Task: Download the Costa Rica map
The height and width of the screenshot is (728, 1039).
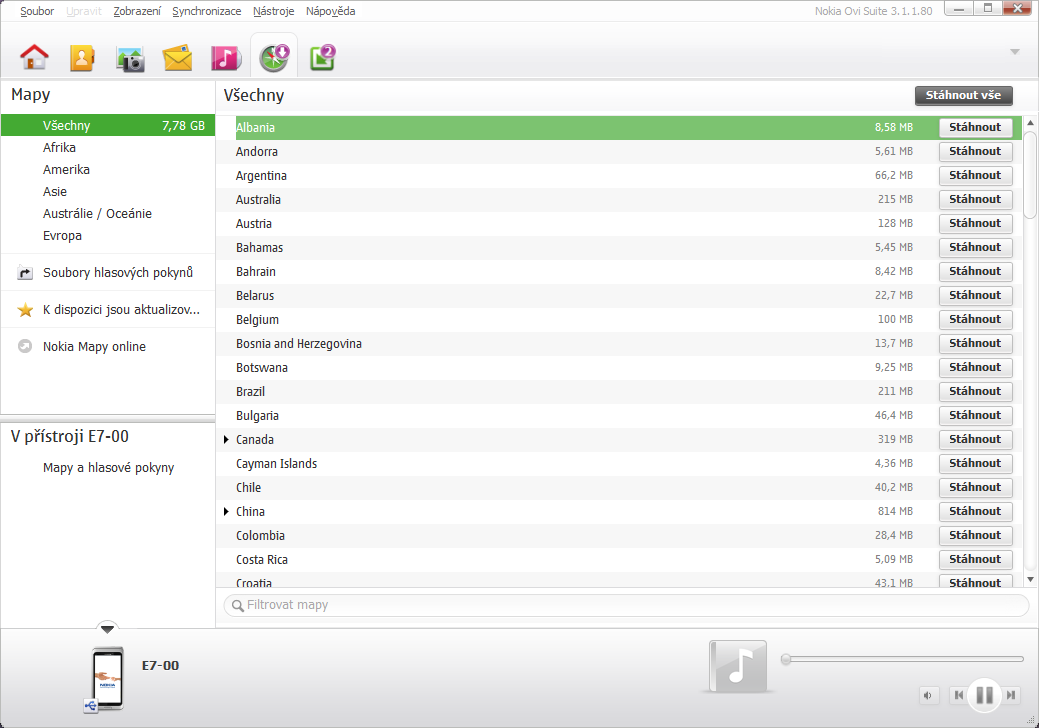Action: pyautogui.click(x=975, y=559)
